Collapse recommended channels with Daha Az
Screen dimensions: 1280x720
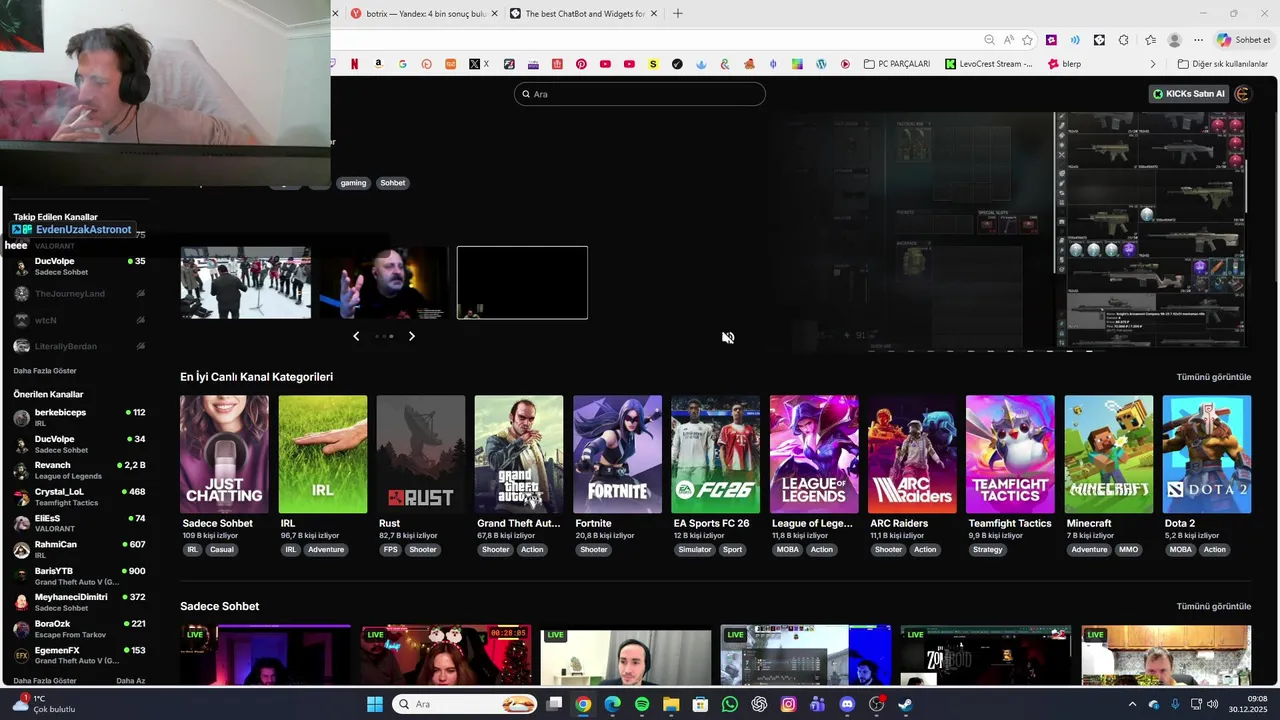point(131,681)
